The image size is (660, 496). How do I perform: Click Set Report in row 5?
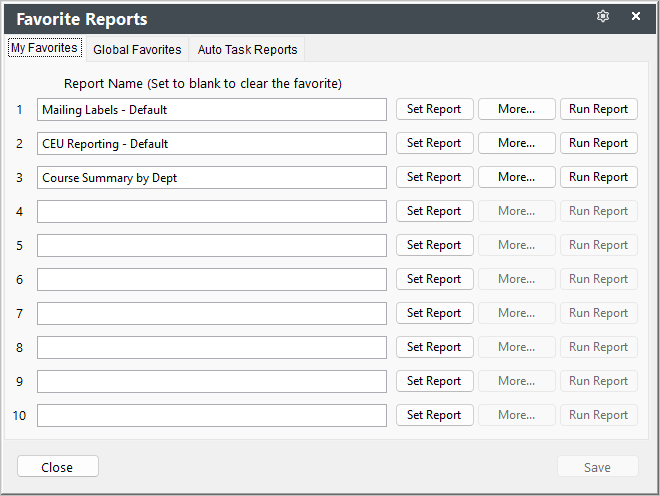(434, 245)
